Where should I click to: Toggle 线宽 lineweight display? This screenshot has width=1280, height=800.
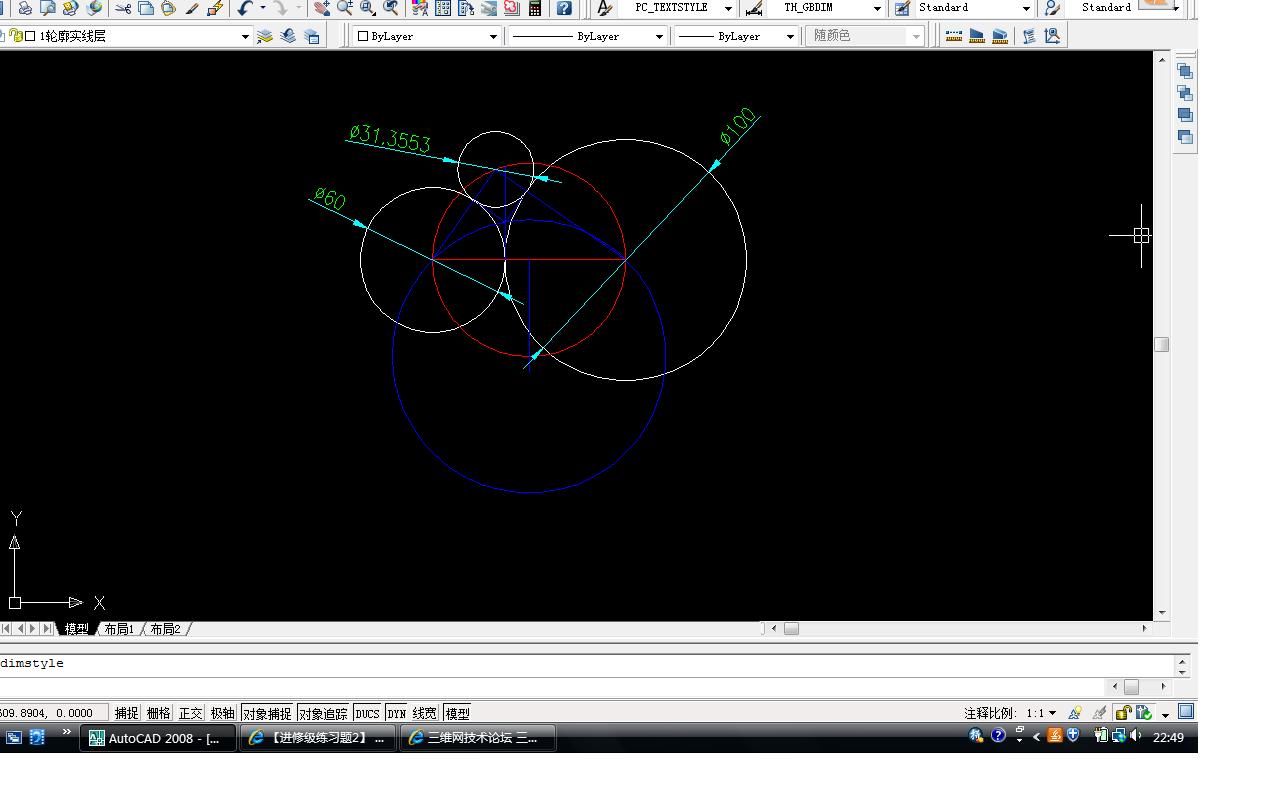click(425, 713)
